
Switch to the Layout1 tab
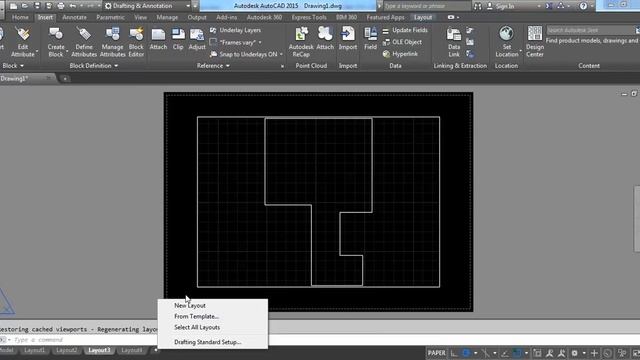coord(34,350)
